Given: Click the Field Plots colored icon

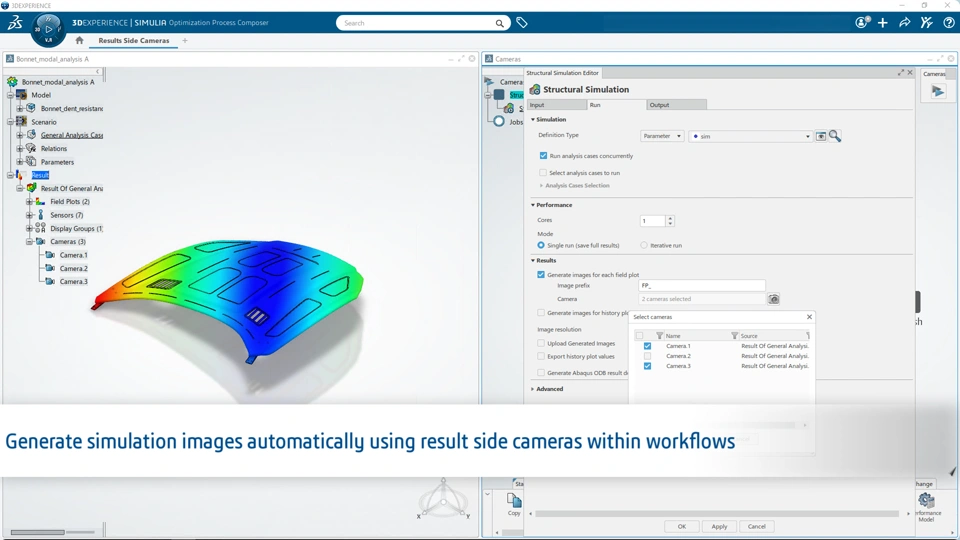Looking at the screenshot, I should (x=40, y=201).
